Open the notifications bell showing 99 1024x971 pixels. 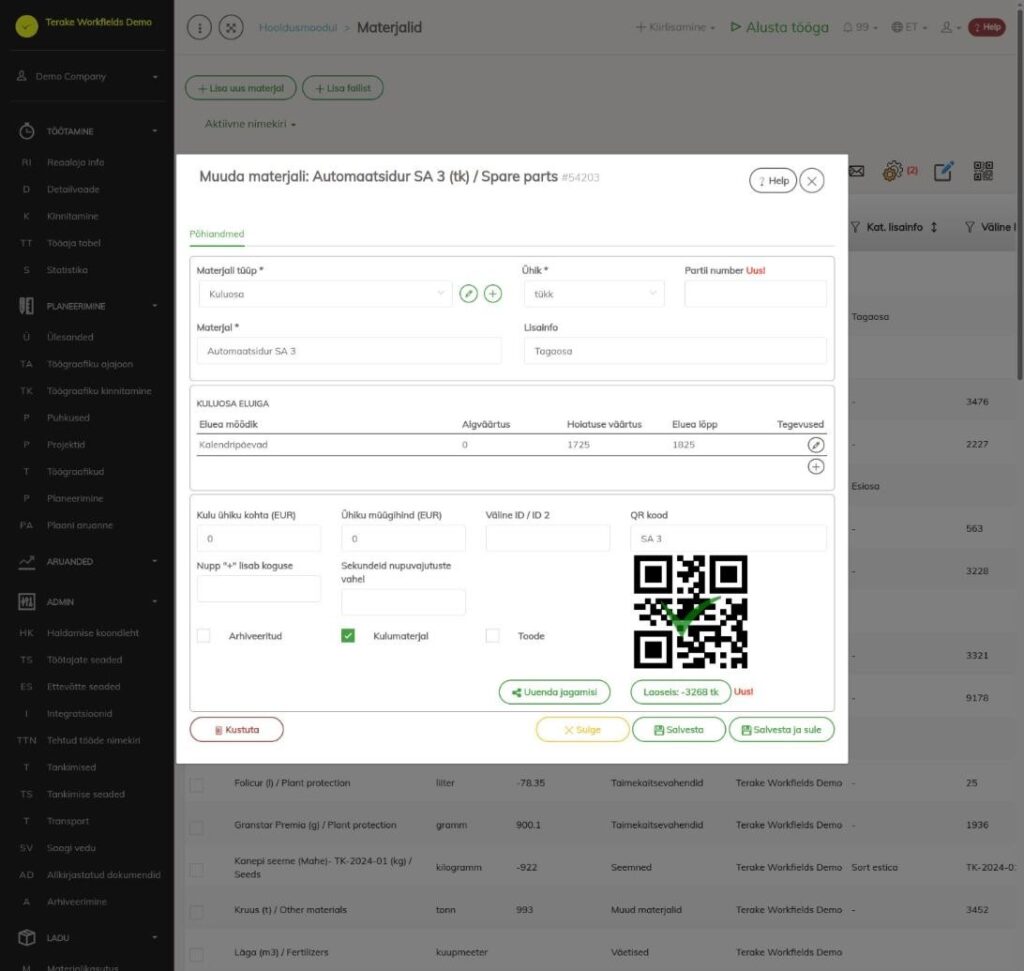859,27
